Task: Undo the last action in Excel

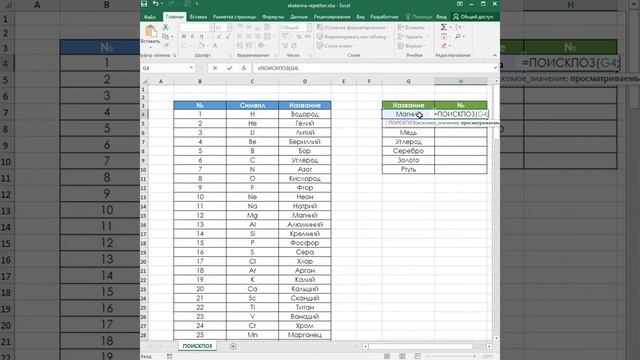Action: click(156, 4)
